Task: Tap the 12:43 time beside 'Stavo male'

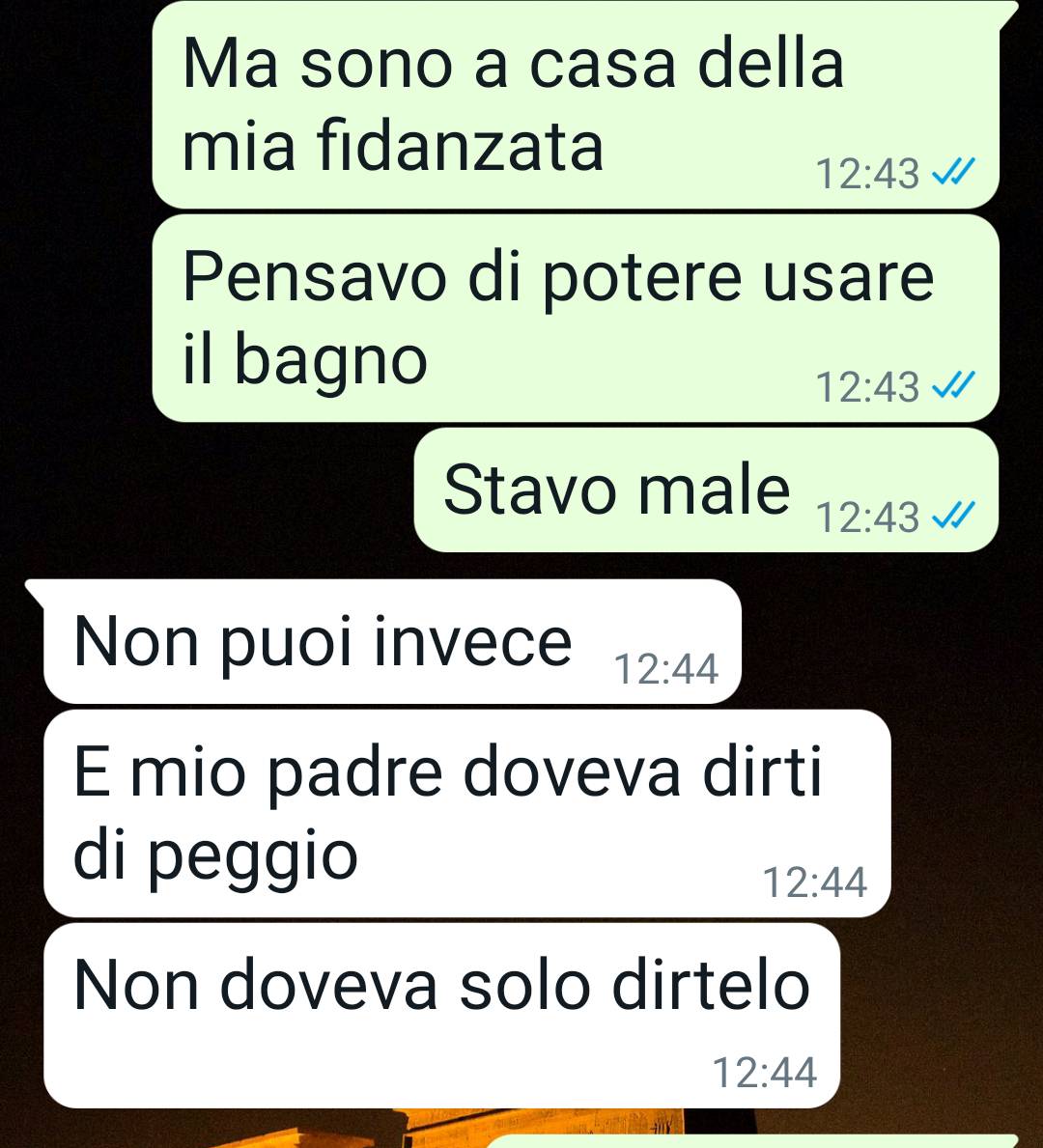Action: (x=867, y=517)
